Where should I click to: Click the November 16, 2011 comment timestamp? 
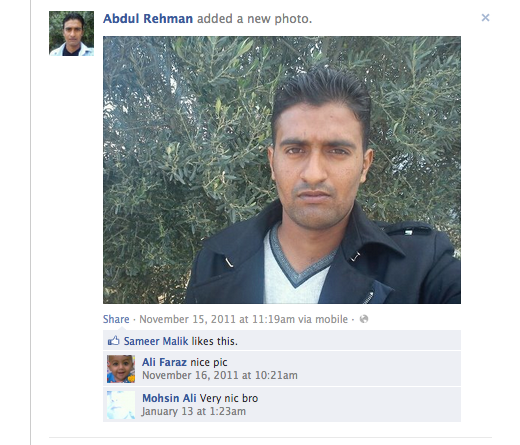point(220,375)
